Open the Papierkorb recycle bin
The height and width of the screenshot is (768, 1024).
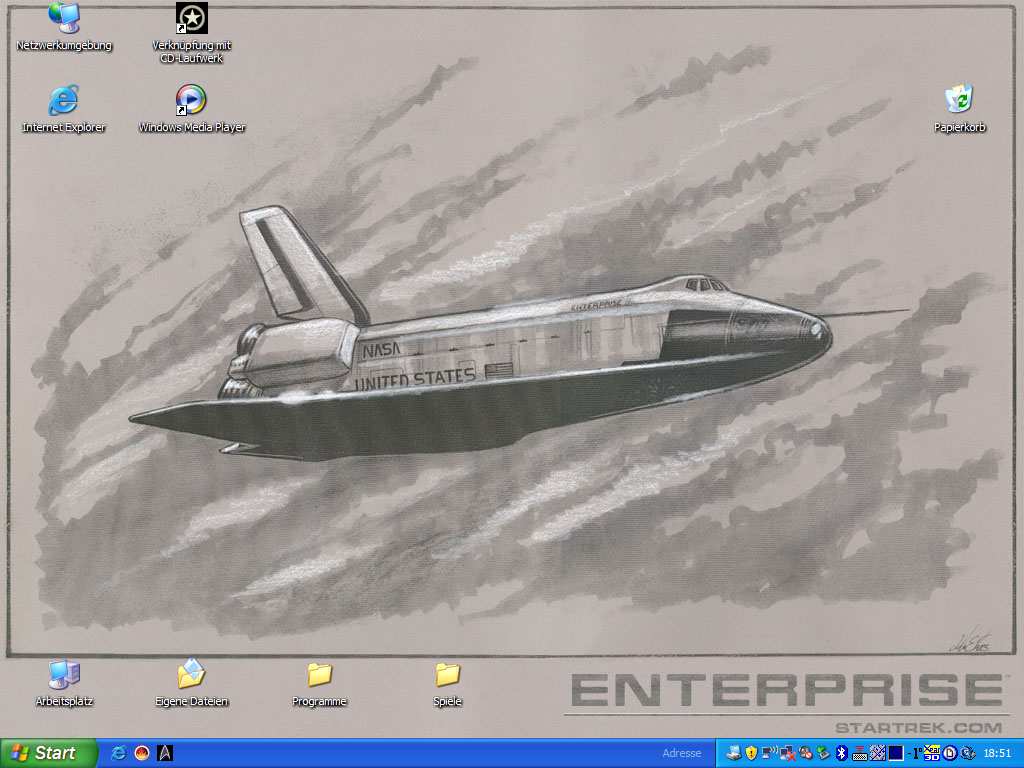[959, 101]
